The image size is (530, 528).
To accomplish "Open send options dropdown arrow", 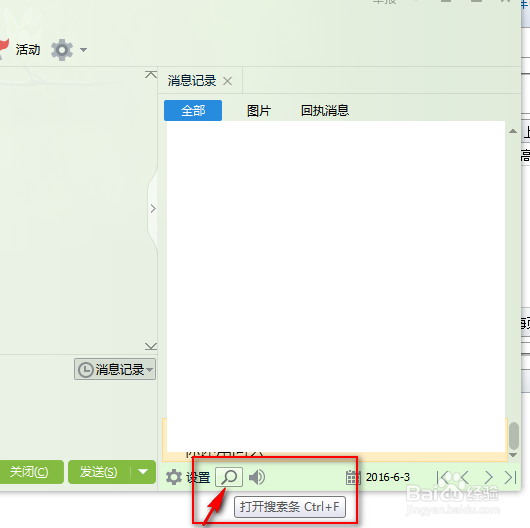I will (143, 472).
